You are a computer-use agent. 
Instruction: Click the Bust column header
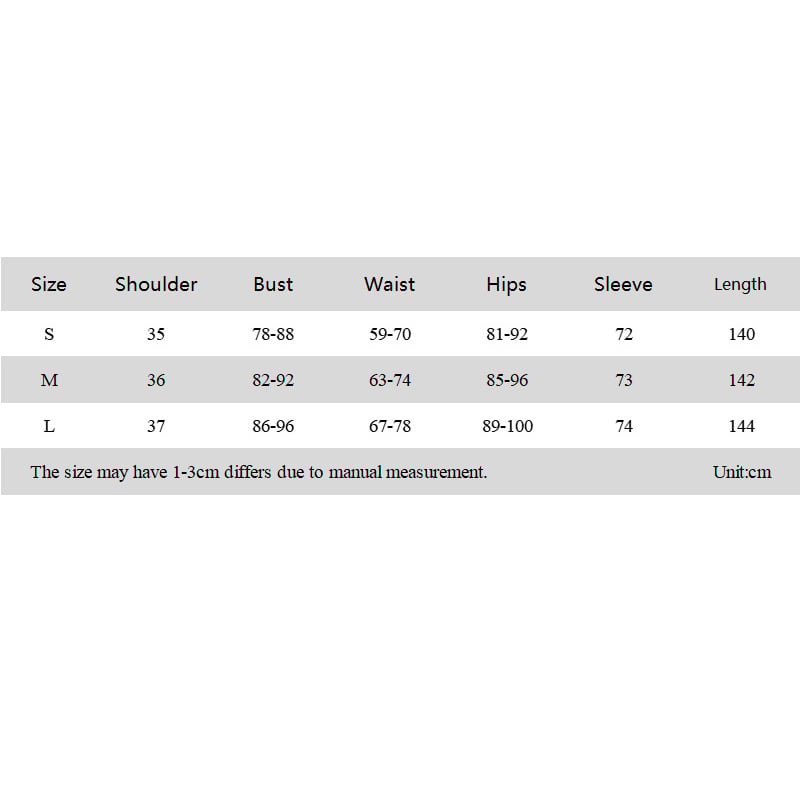click(273, 284)
